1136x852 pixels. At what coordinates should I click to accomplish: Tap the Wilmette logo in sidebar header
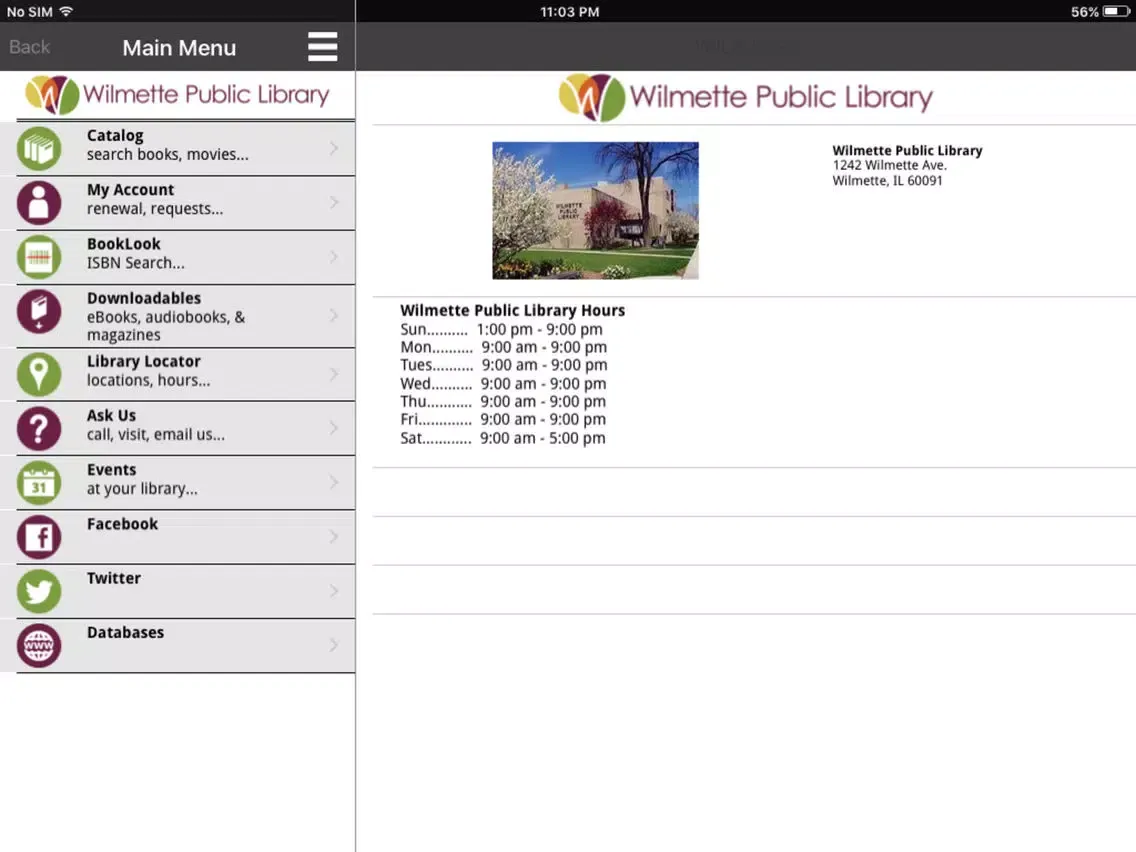pos(178,94)
